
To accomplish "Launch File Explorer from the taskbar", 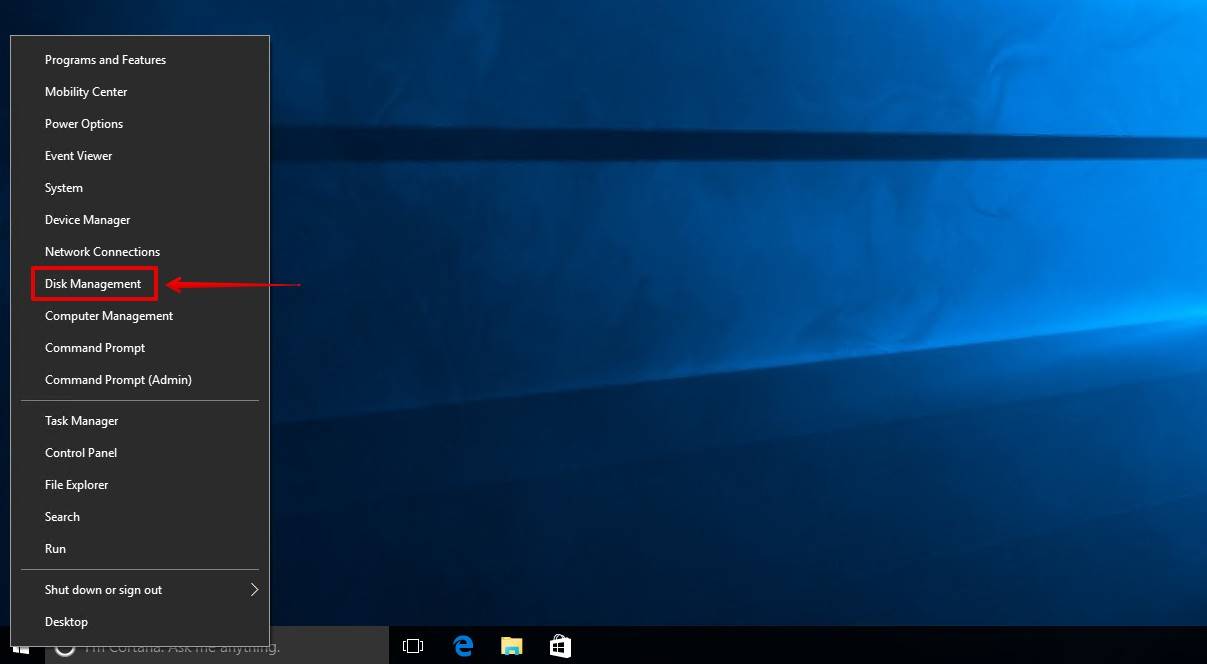I will pyautogui.click(x=511, y=645).
